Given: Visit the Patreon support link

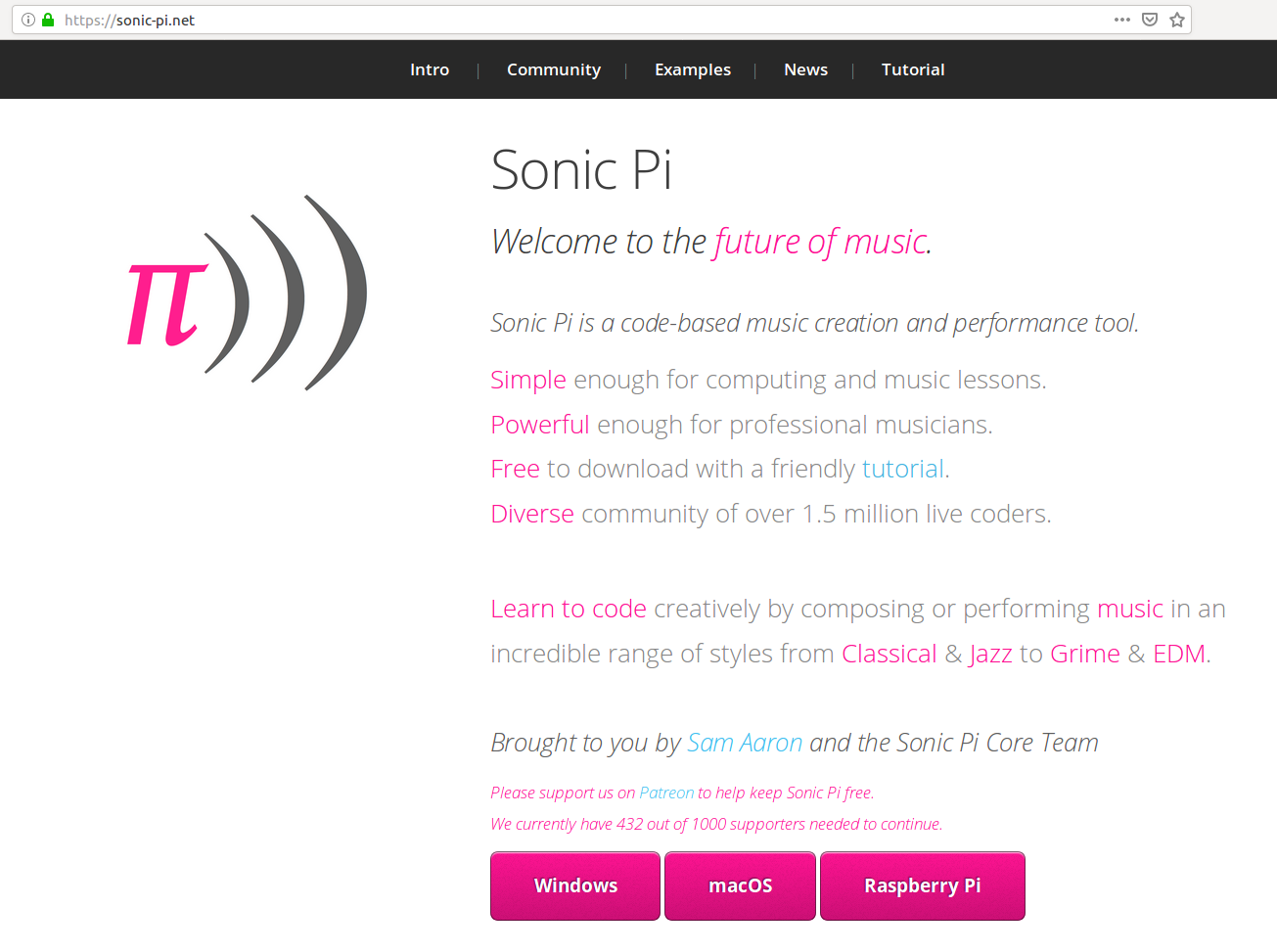Looking at the screenshot, I should (666, 793).
